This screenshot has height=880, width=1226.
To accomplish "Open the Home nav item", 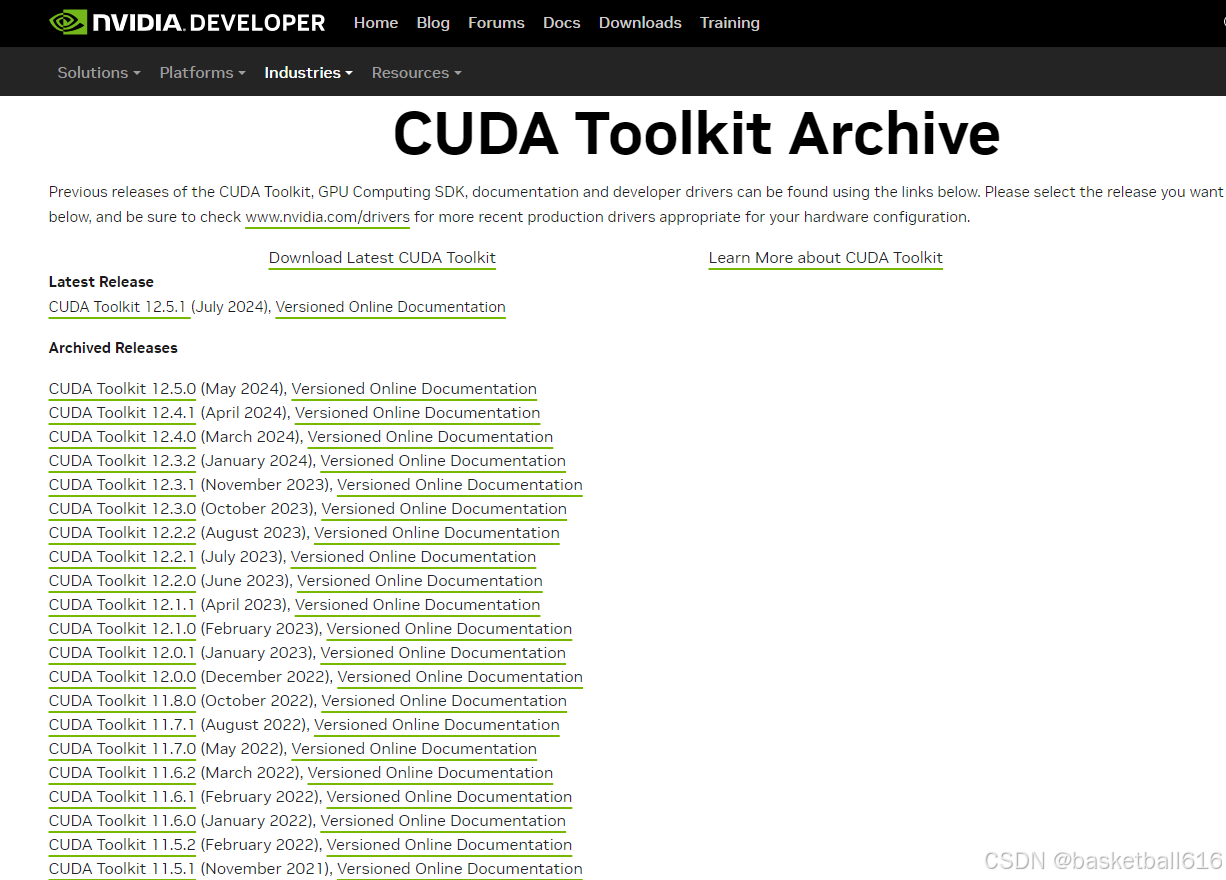I will (x=376, y=23).
